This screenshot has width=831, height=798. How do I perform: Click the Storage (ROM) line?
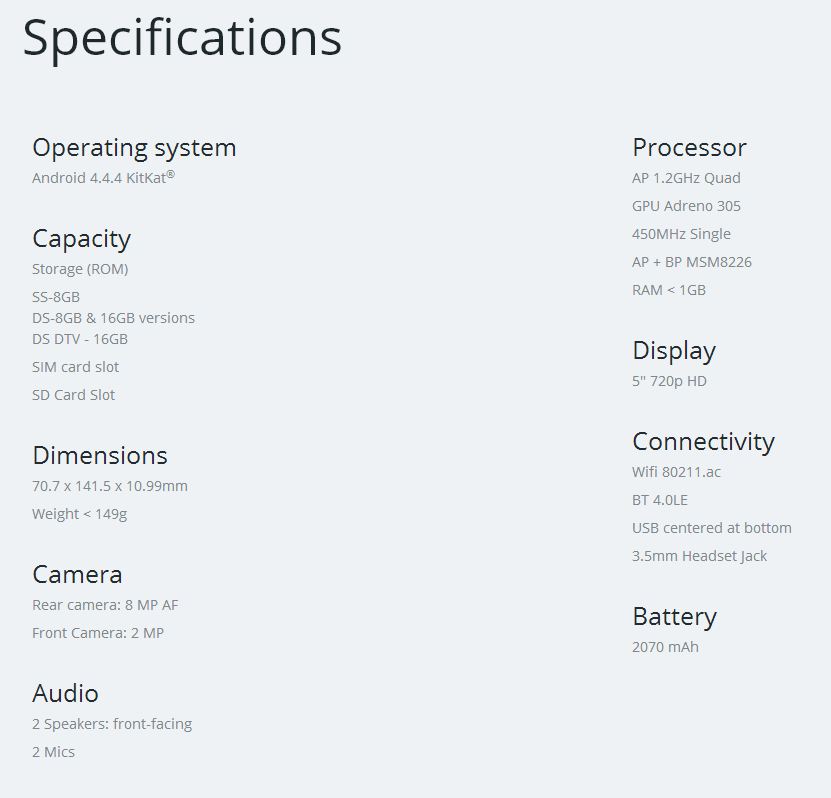click(x=80, y=269)
